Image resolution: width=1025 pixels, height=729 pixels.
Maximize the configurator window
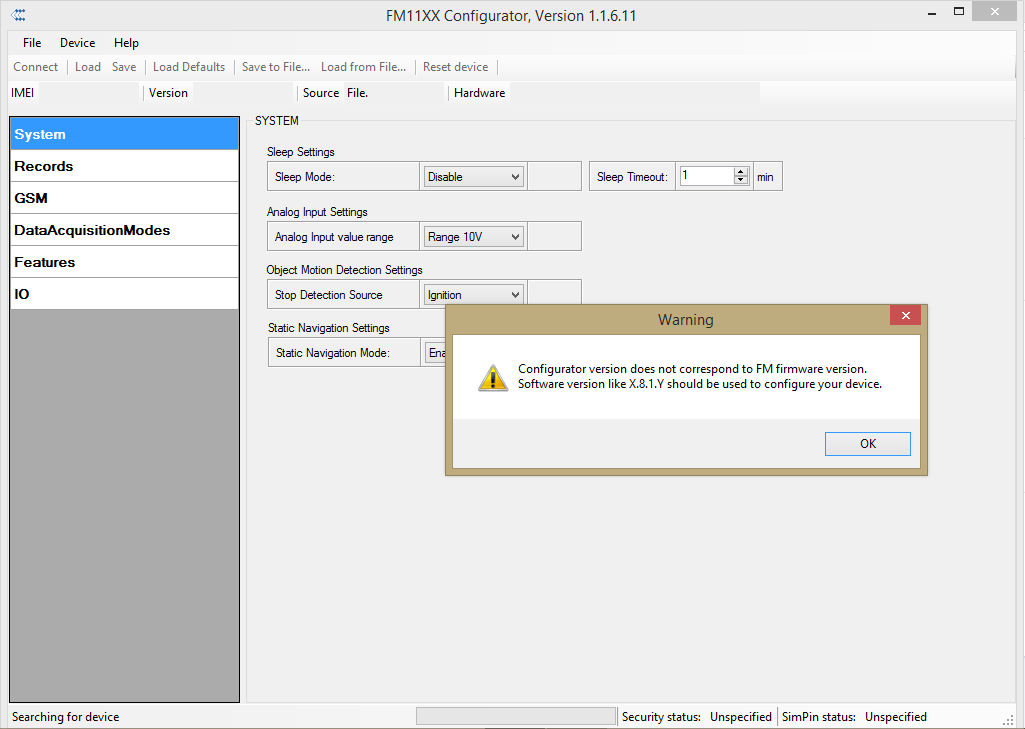click(x=959, y=12)
